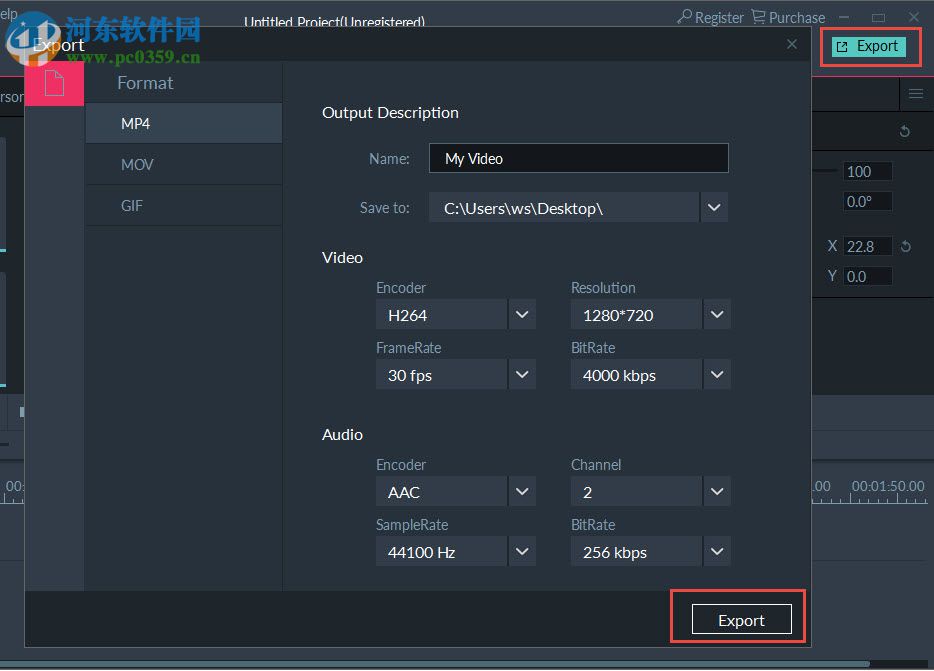Click the reset arrow icon at the top of the right panel
The image size is (934, 671).
click(x=905, y=131)
